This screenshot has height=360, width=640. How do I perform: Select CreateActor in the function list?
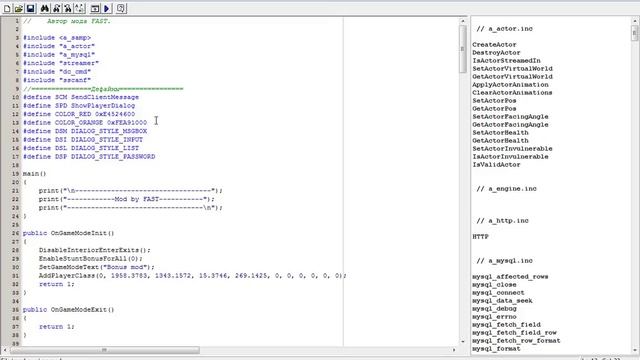pyautogui.click(x=494, y=44)
